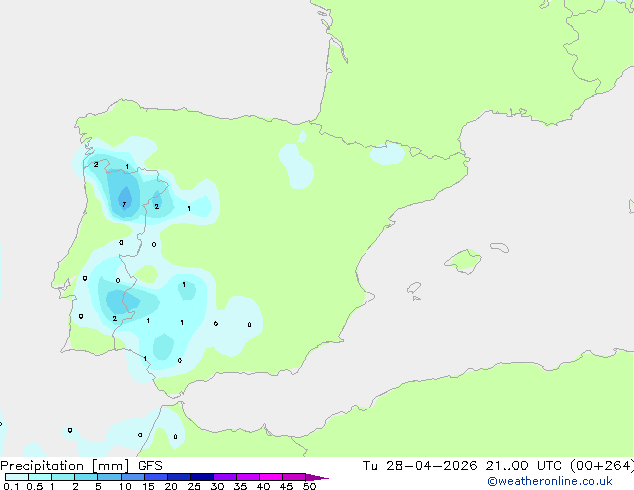This screenshot has height=490, width=634.
Task: Click the '(00+264)' forecast hour text
Action: pos(602,466)
